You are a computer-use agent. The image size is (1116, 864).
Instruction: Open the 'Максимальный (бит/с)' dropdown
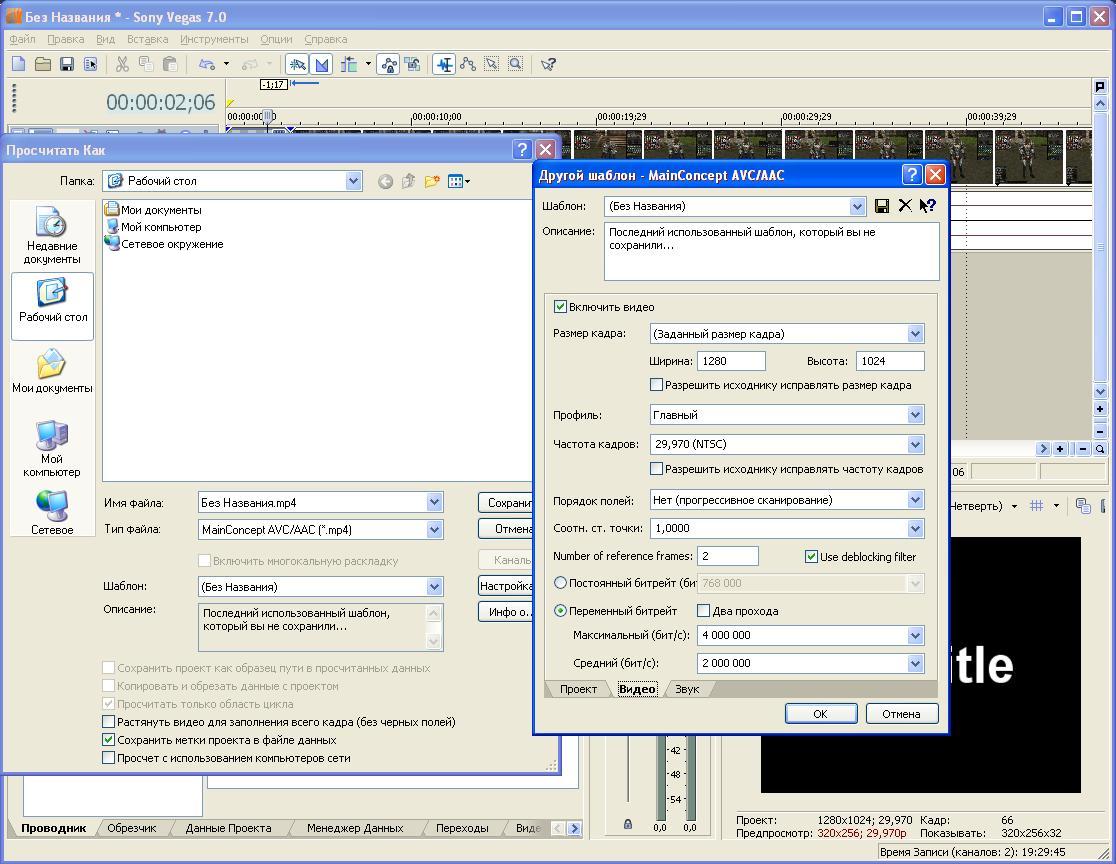915,635
